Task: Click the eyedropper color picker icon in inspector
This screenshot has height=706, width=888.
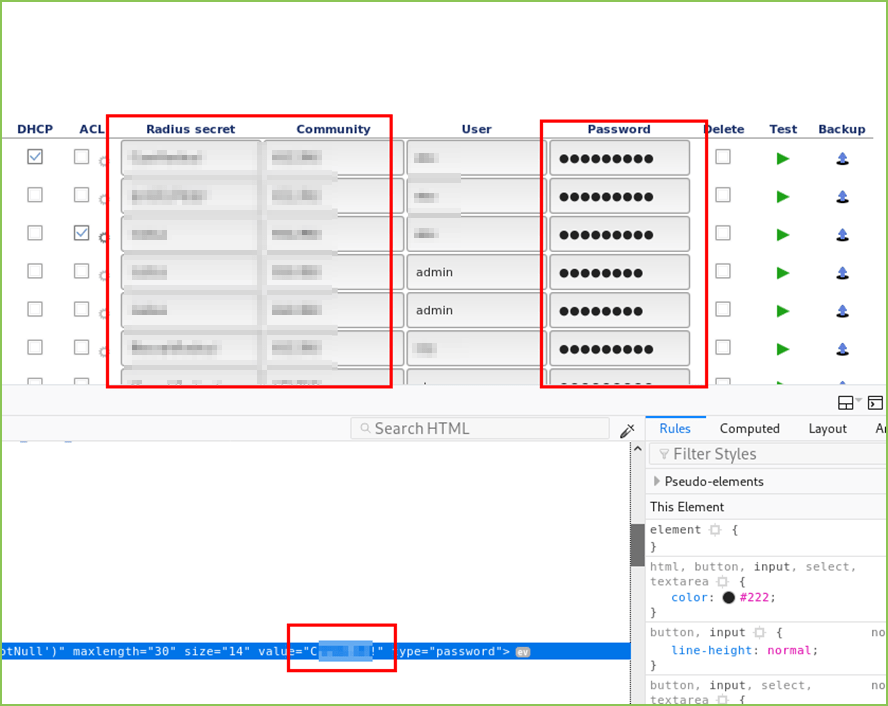Action: (x=627, y=430)
